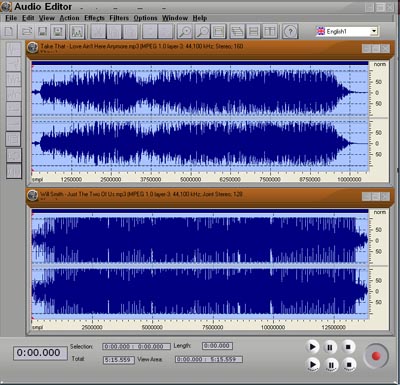Click the 8750000 mark in Take That ruler
The height and width of the screenshot is (385, 400).
(x=310, y=179)
